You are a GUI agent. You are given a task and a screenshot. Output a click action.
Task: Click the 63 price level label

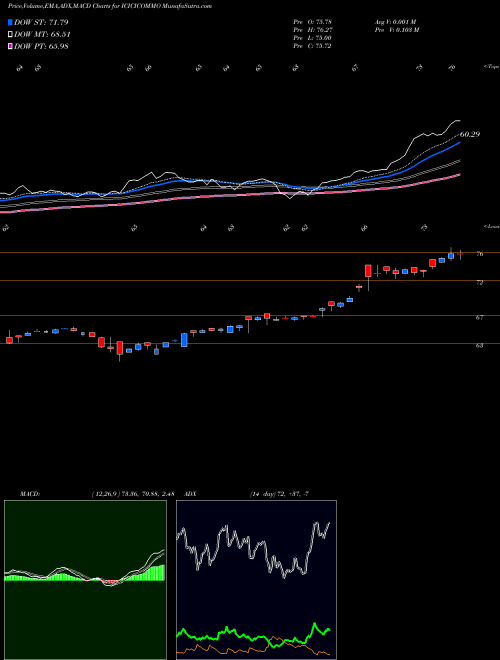click(479, 346)
